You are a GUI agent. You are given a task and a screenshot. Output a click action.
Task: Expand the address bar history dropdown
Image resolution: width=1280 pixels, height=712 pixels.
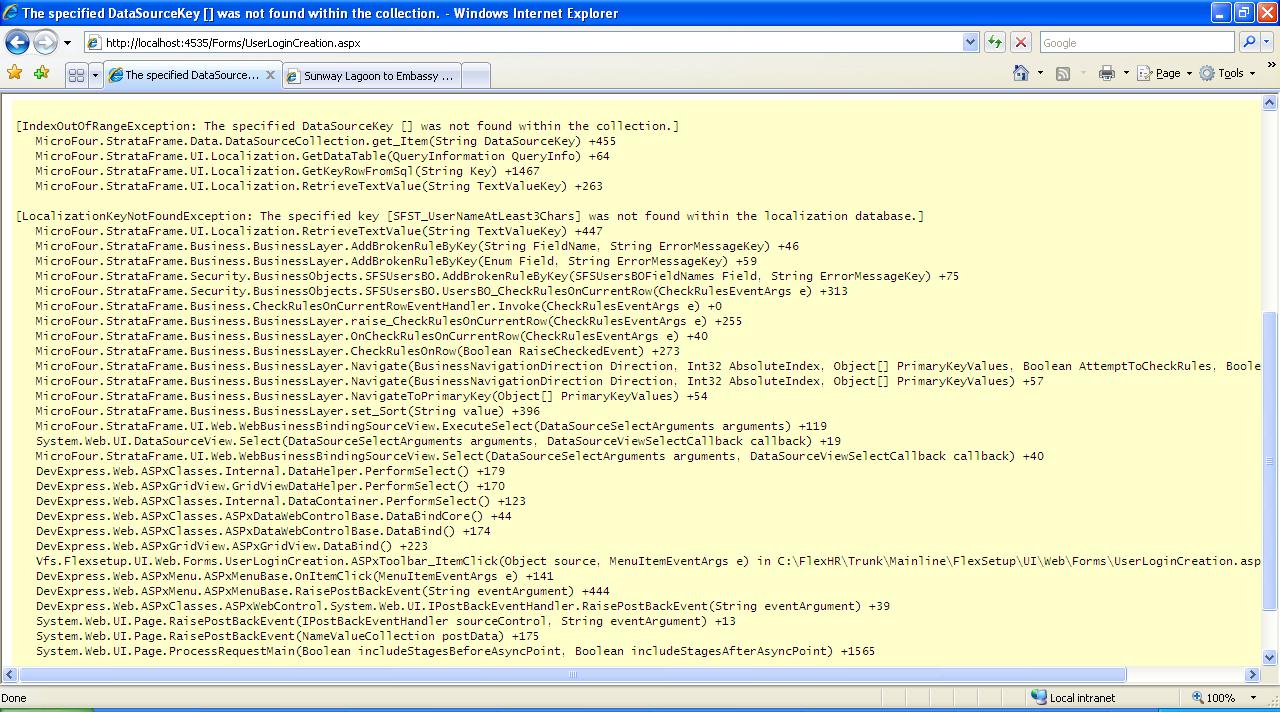pyautogui.click(x=970, y=43)
